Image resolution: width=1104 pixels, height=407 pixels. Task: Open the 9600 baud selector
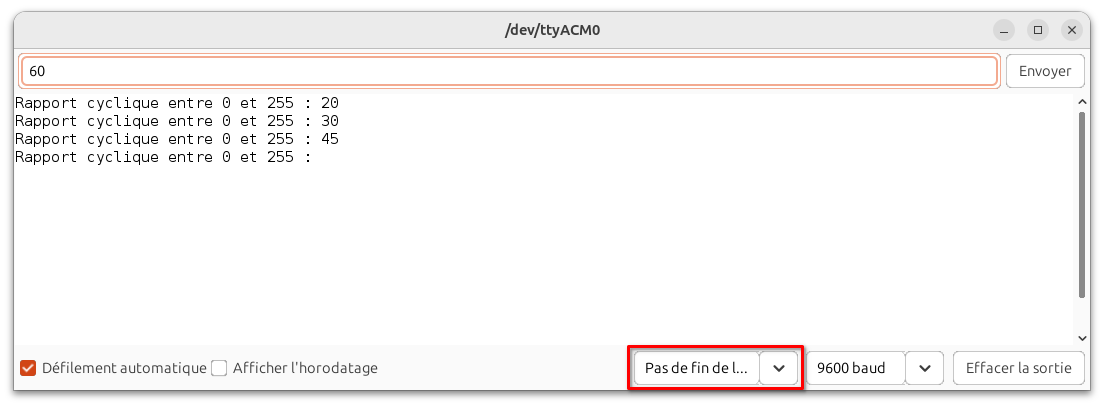pyautogui.click(x=856, y=368)
